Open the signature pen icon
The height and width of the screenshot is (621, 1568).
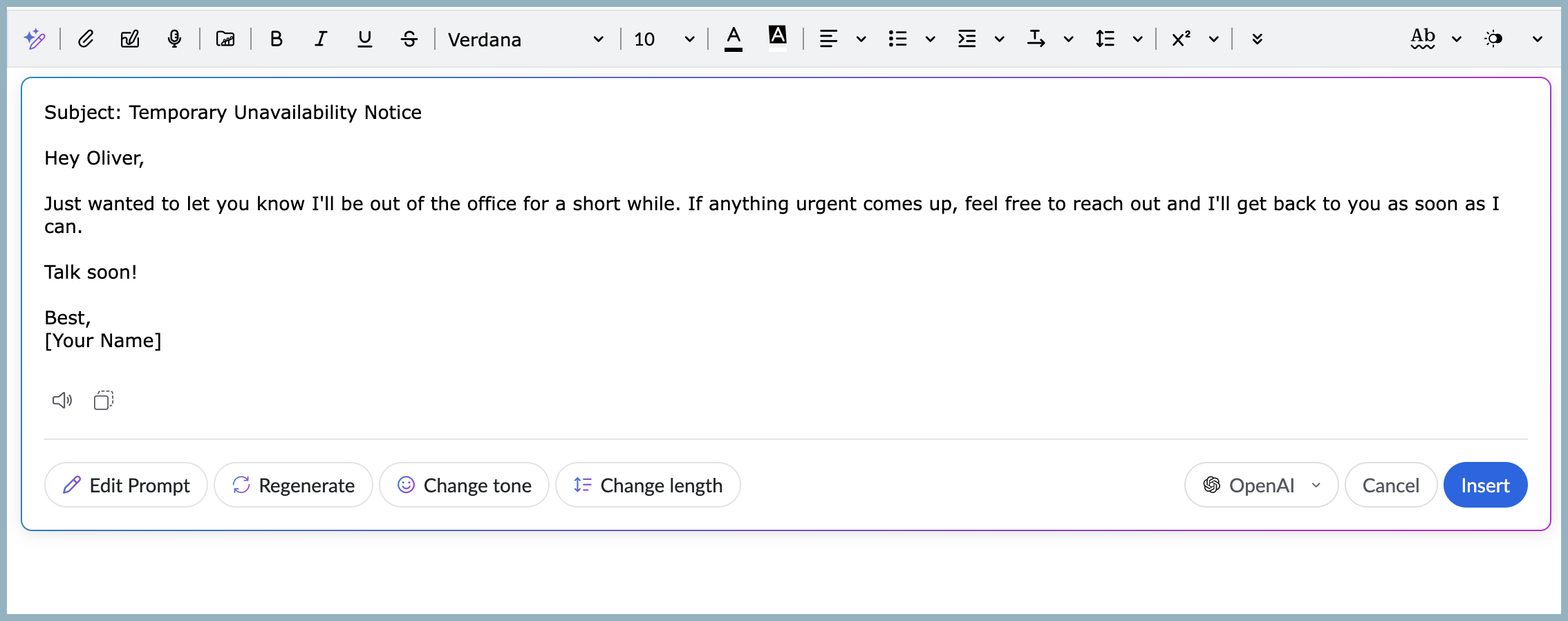[x=130, y=39]
